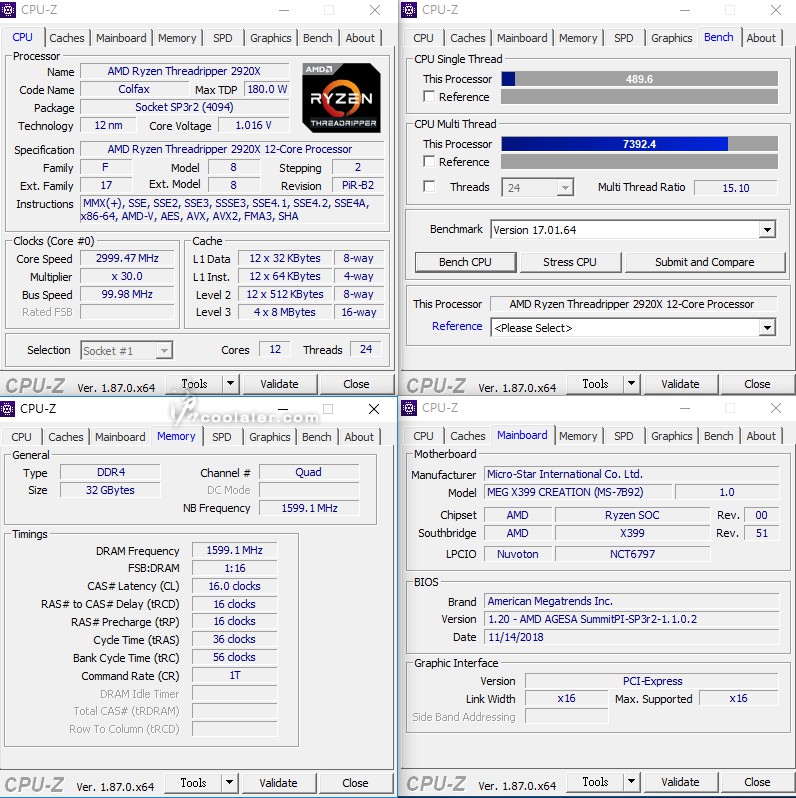Click Tools button in Mainboard window
The height and width of the screenshot is (798, 796).
595,782
